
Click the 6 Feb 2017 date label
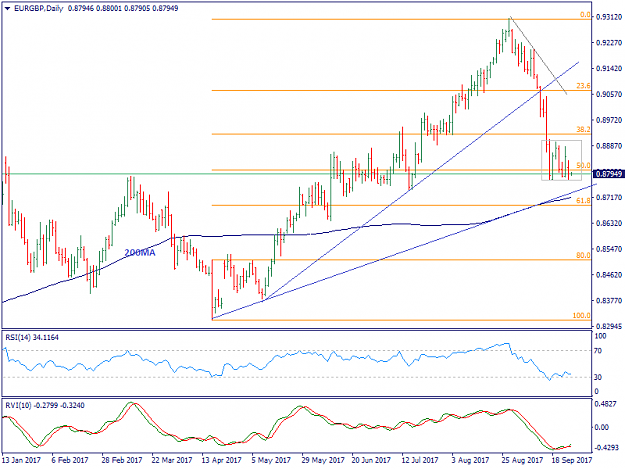point(70,460)
